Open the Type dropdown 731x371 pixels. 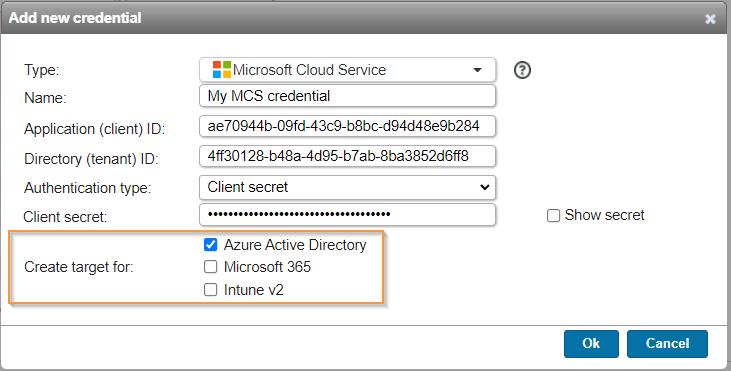[x=347, y=70]
